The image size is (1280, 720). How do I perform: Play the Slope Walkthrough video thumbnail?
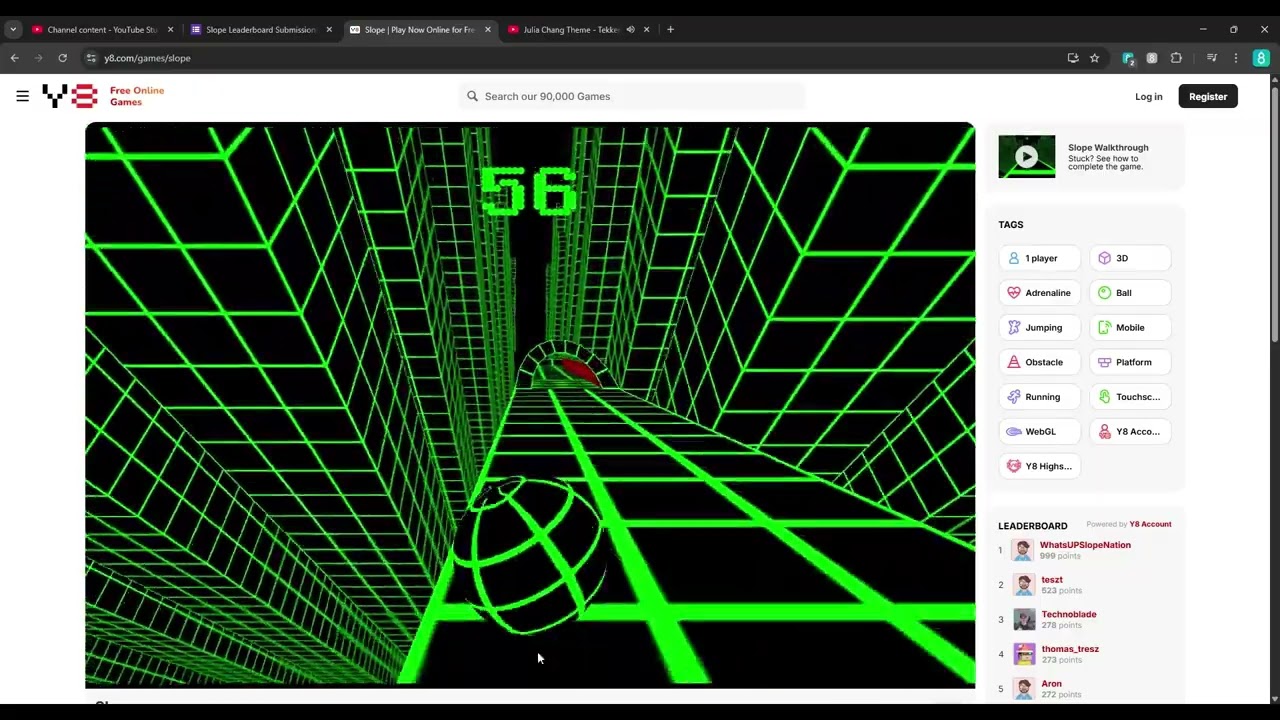(1026, 157)
